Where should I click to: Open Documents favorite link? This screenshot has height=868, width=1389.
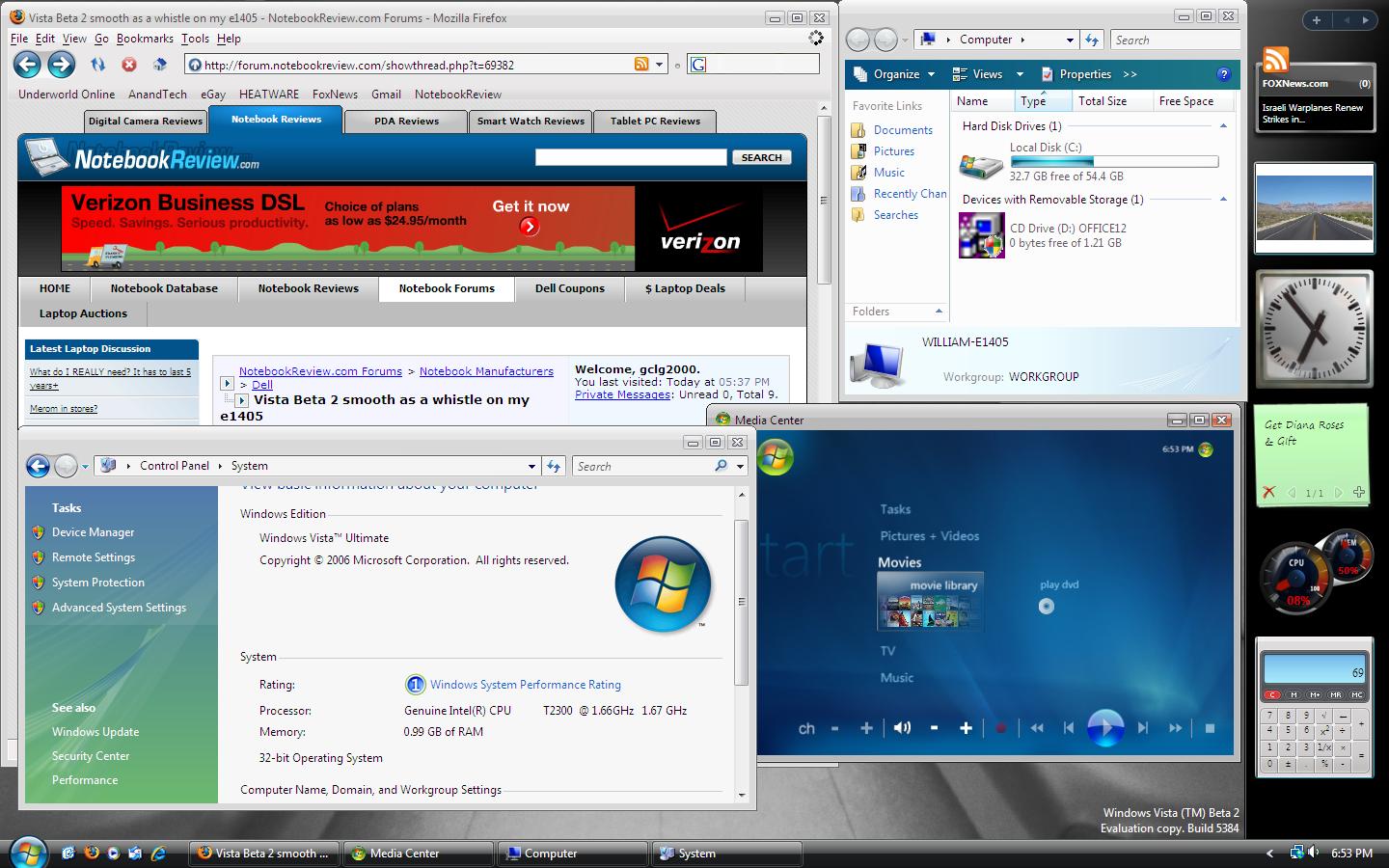click(x=903, y=130)
